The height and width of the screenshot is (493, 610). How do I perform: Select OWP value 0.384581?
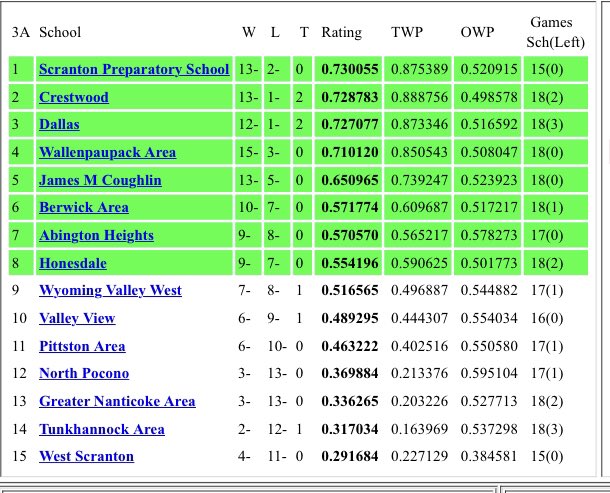click(489, 456)
